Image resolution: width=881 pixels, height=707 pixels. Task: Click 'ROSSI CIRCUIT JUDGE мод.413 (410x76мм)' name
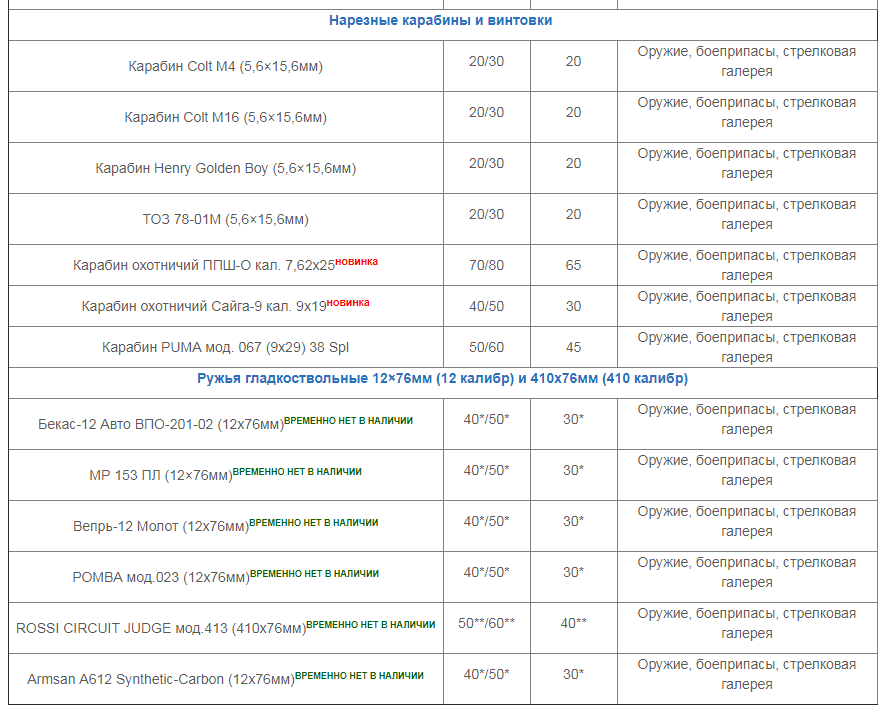(x=161, y=628)
